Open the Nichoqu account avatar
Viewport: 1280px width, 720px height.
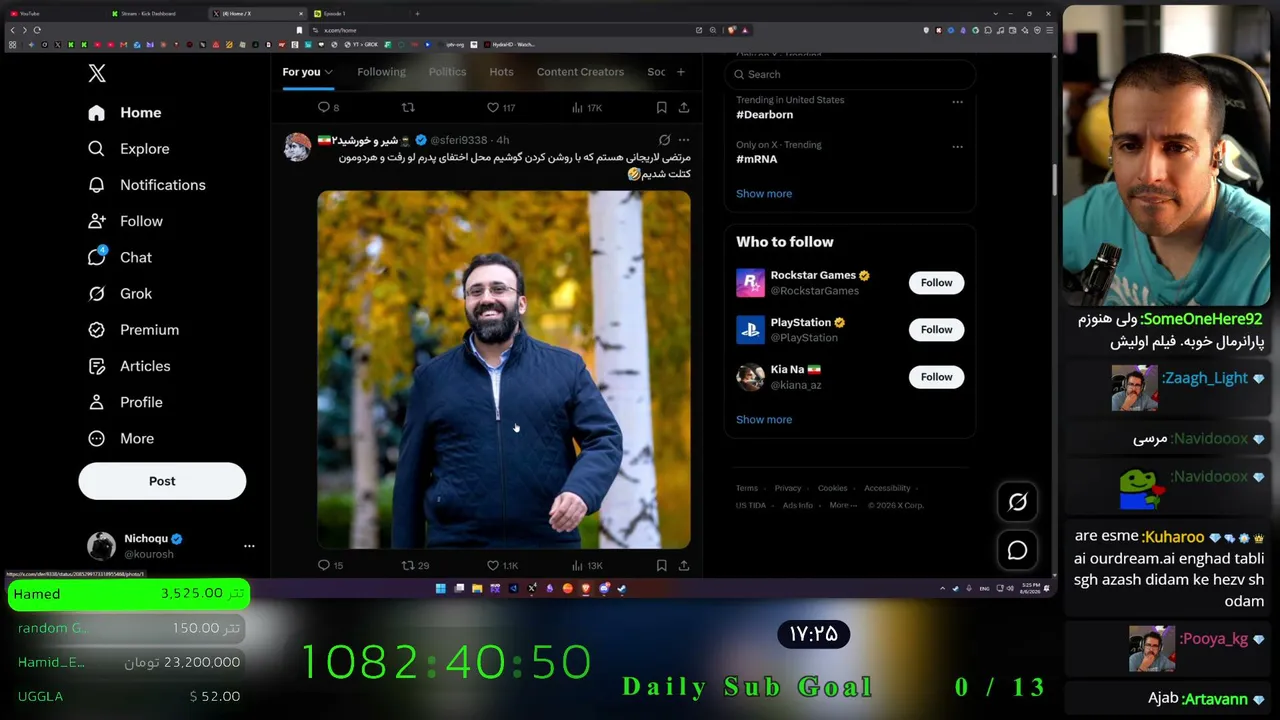tap(101, 546)
